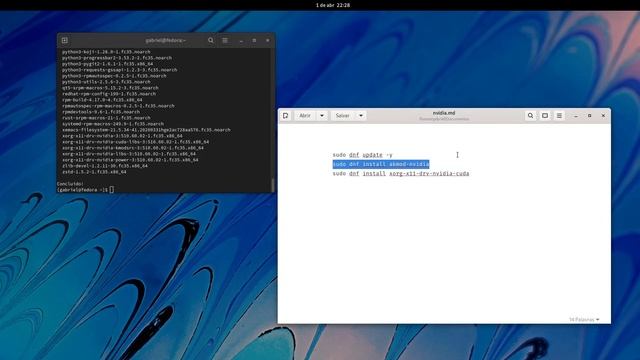Open the 14 Palavras statistics dropdown
Image resolution: width=640 pixels, height=360 pixels.
584,320
